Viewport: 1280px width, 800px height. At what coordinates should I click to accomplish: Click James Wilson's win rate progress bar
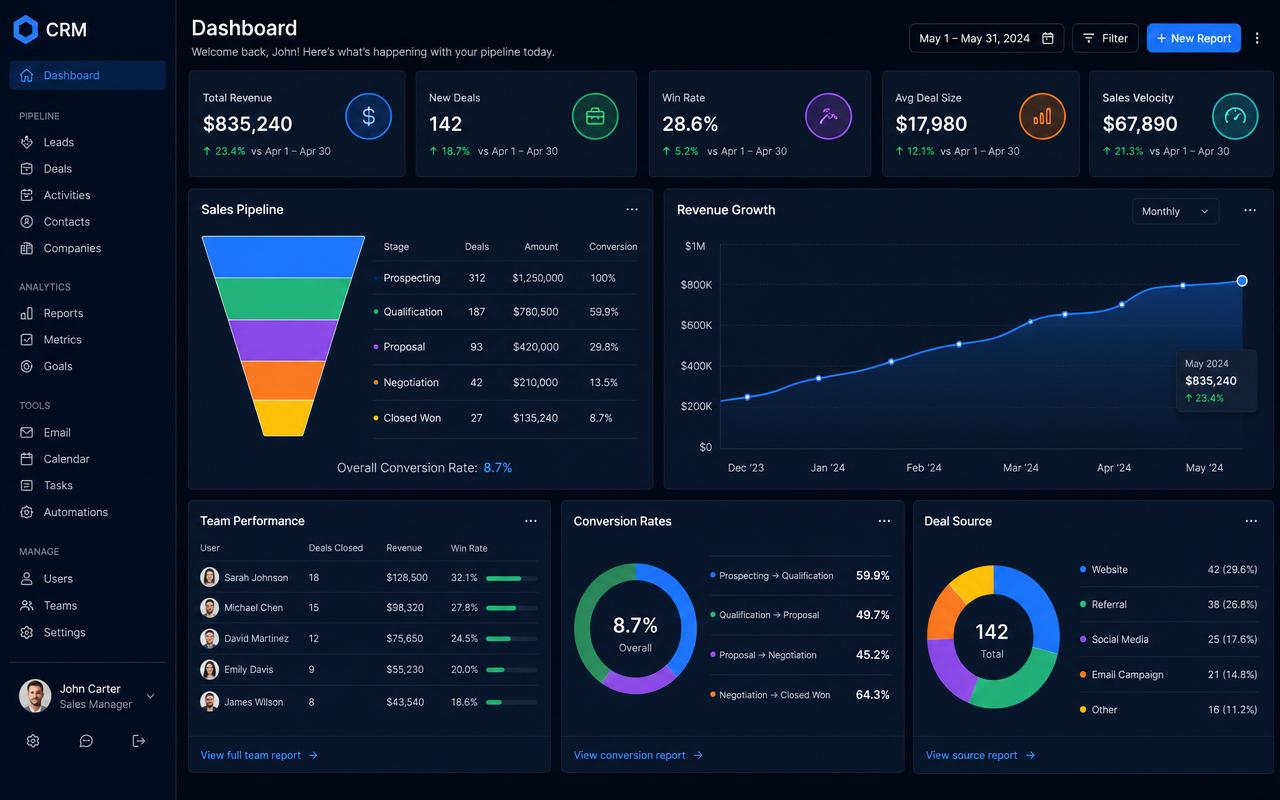coord(511,702)
